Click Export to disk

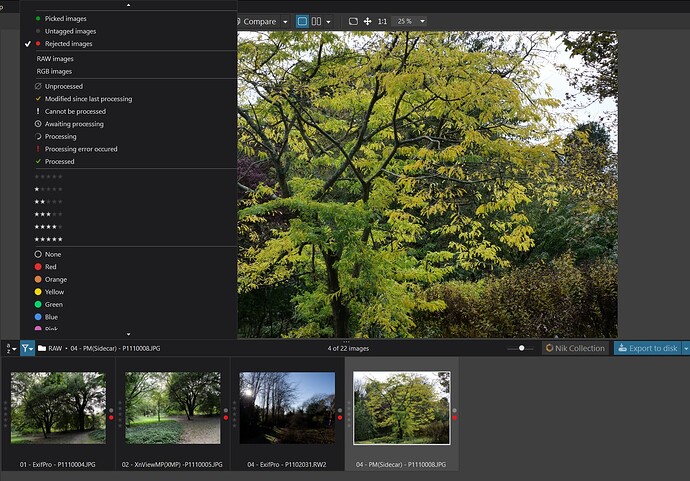pyautogui.click(x=648, y=348)
